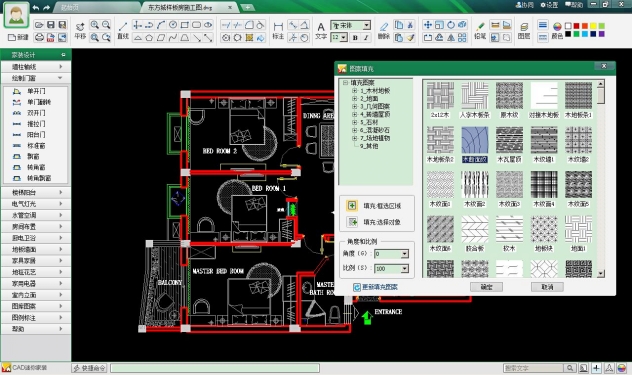Click the print icon
The height and width of the screenshot is (375, 632).
pos(39,38)
